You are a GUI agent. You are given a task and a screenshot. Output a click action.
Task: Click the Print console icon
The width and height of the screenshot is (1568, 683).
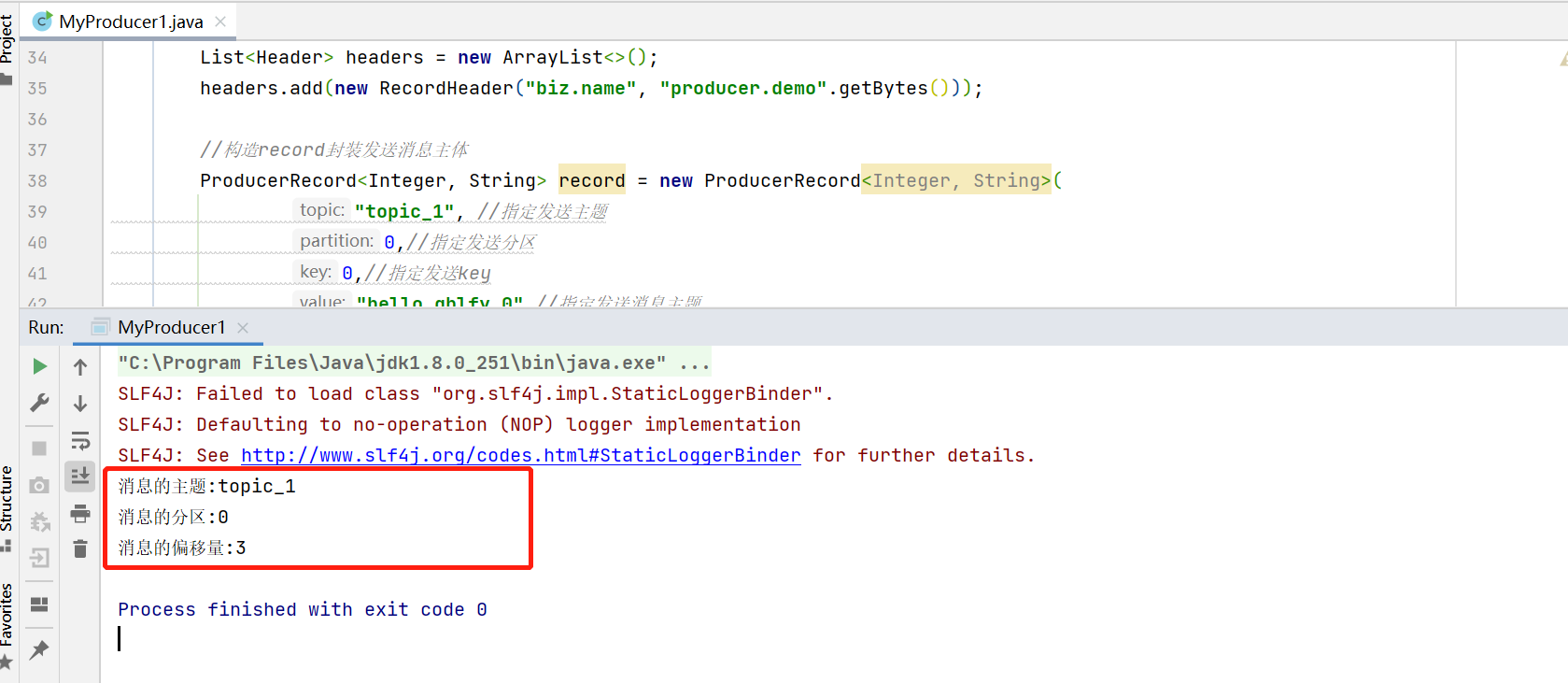(80, 513)
